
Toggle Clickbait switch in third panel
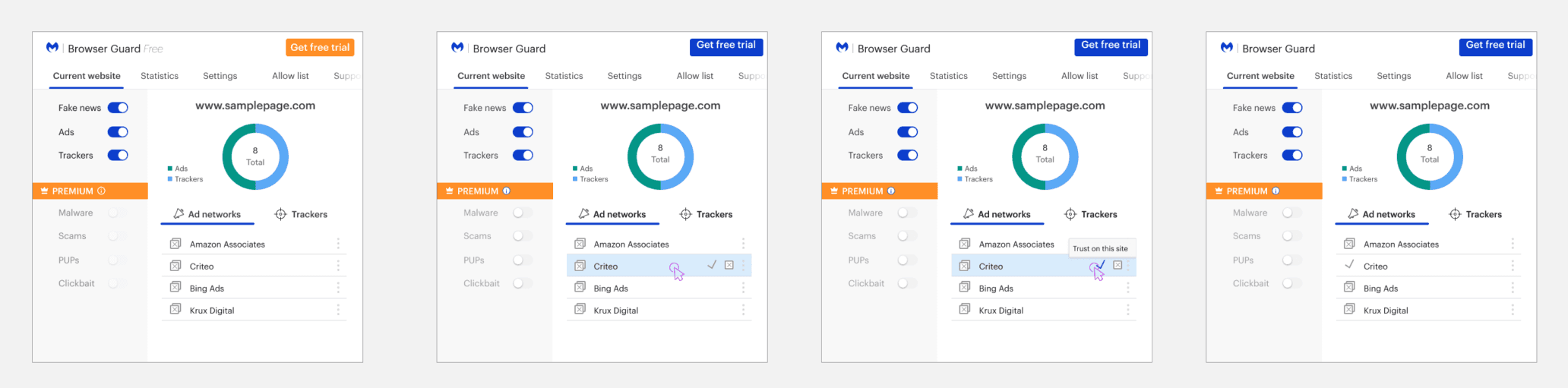click(x=907, y=283)
